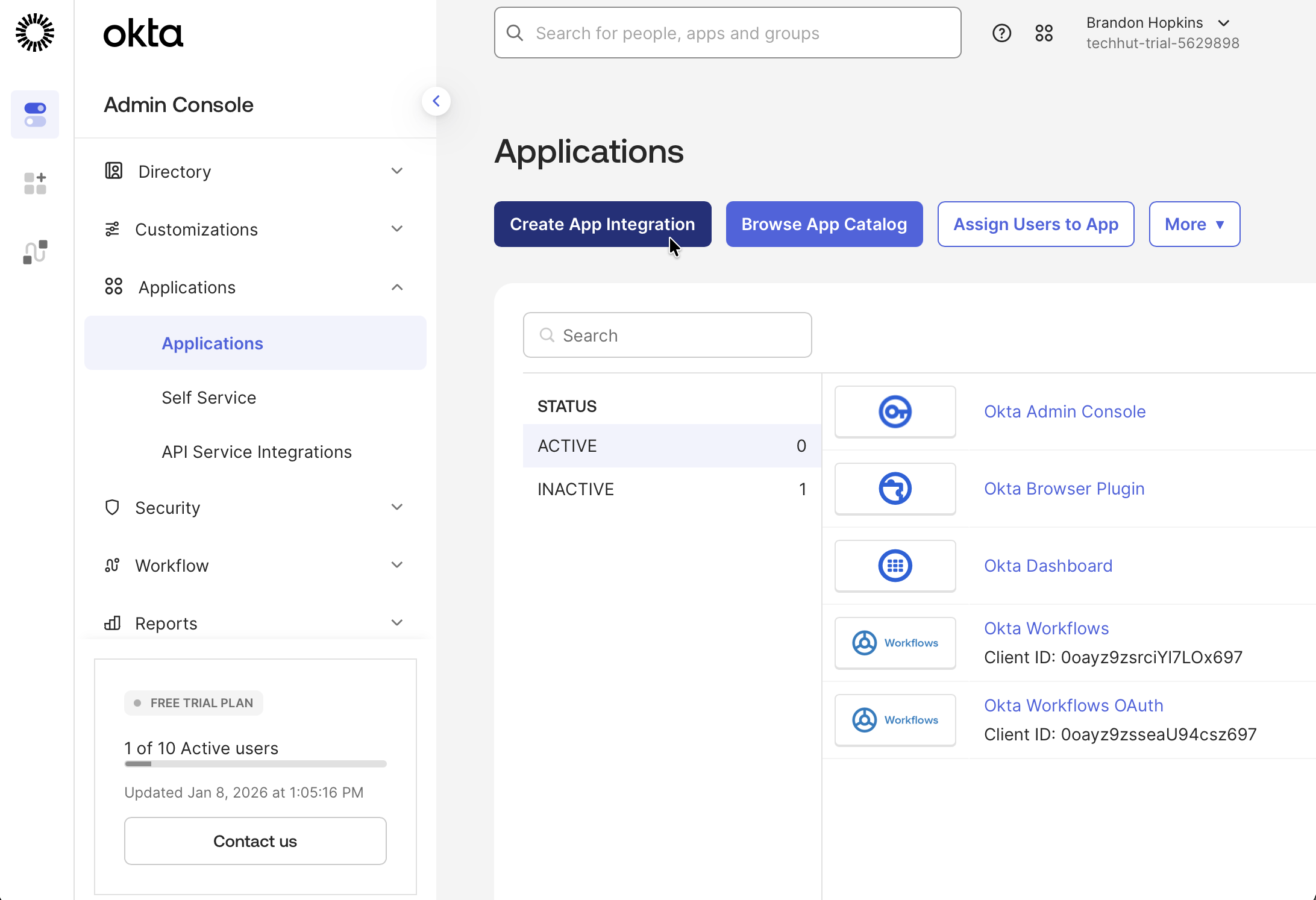Click the Okta Workflows app icon
This screenshot has width=1316, height=900.
895,642
